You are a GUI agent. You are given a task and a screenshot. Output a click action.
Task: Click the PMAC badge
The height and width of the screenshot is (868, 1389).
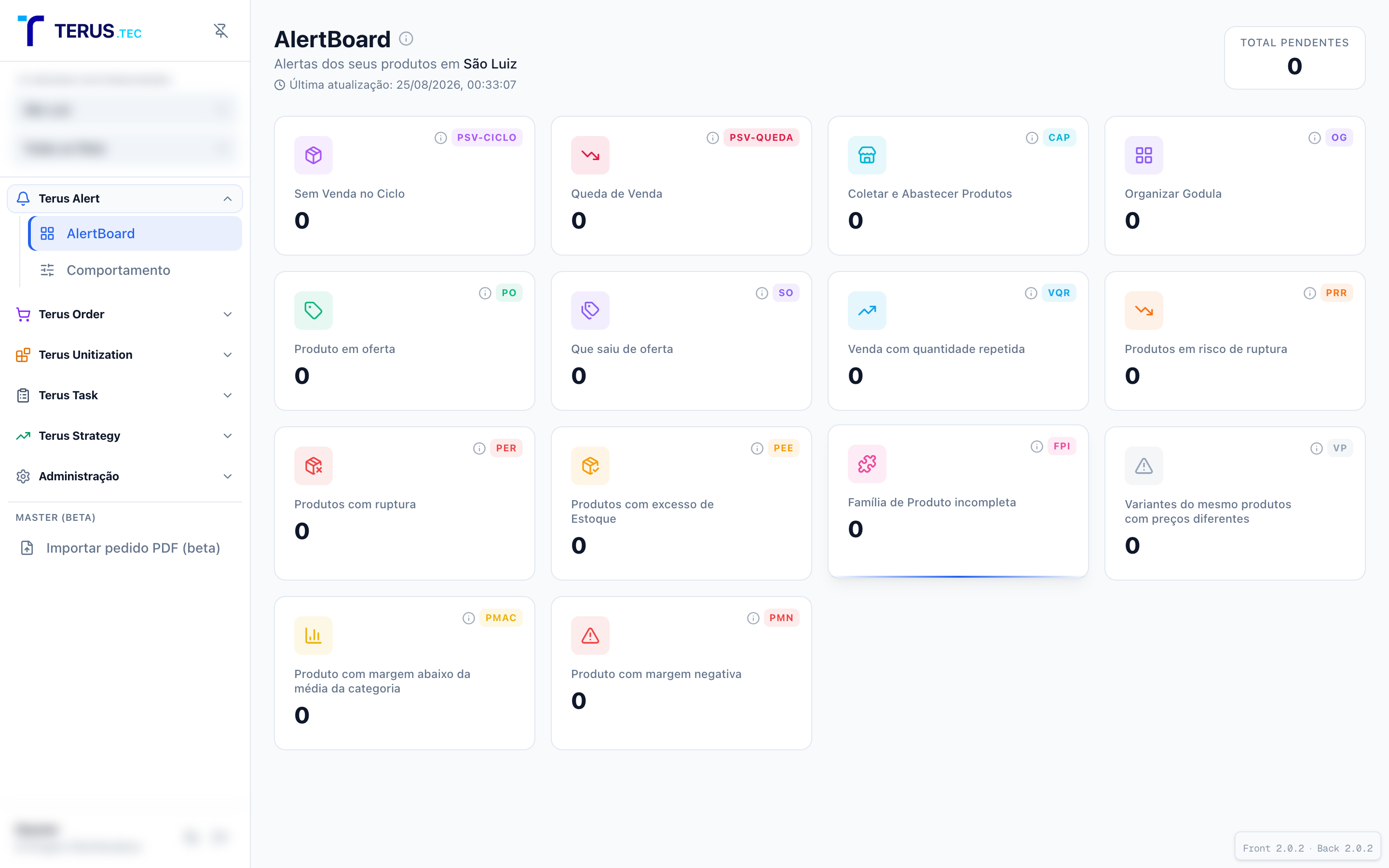501,618
